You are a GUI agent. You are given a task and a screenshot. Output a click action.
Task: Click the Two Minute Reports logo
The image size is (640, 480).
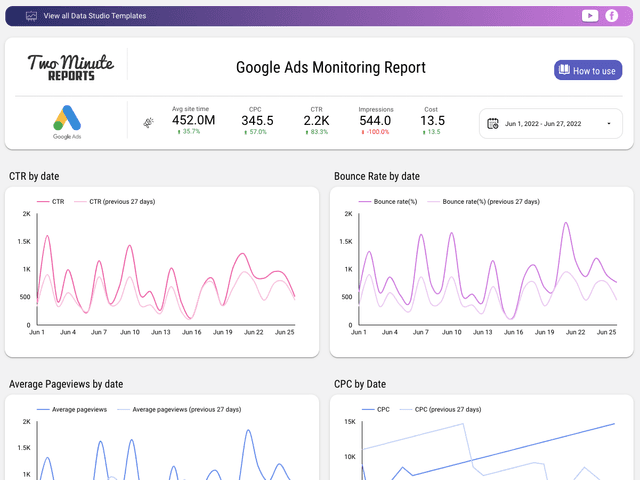[71, 67]
